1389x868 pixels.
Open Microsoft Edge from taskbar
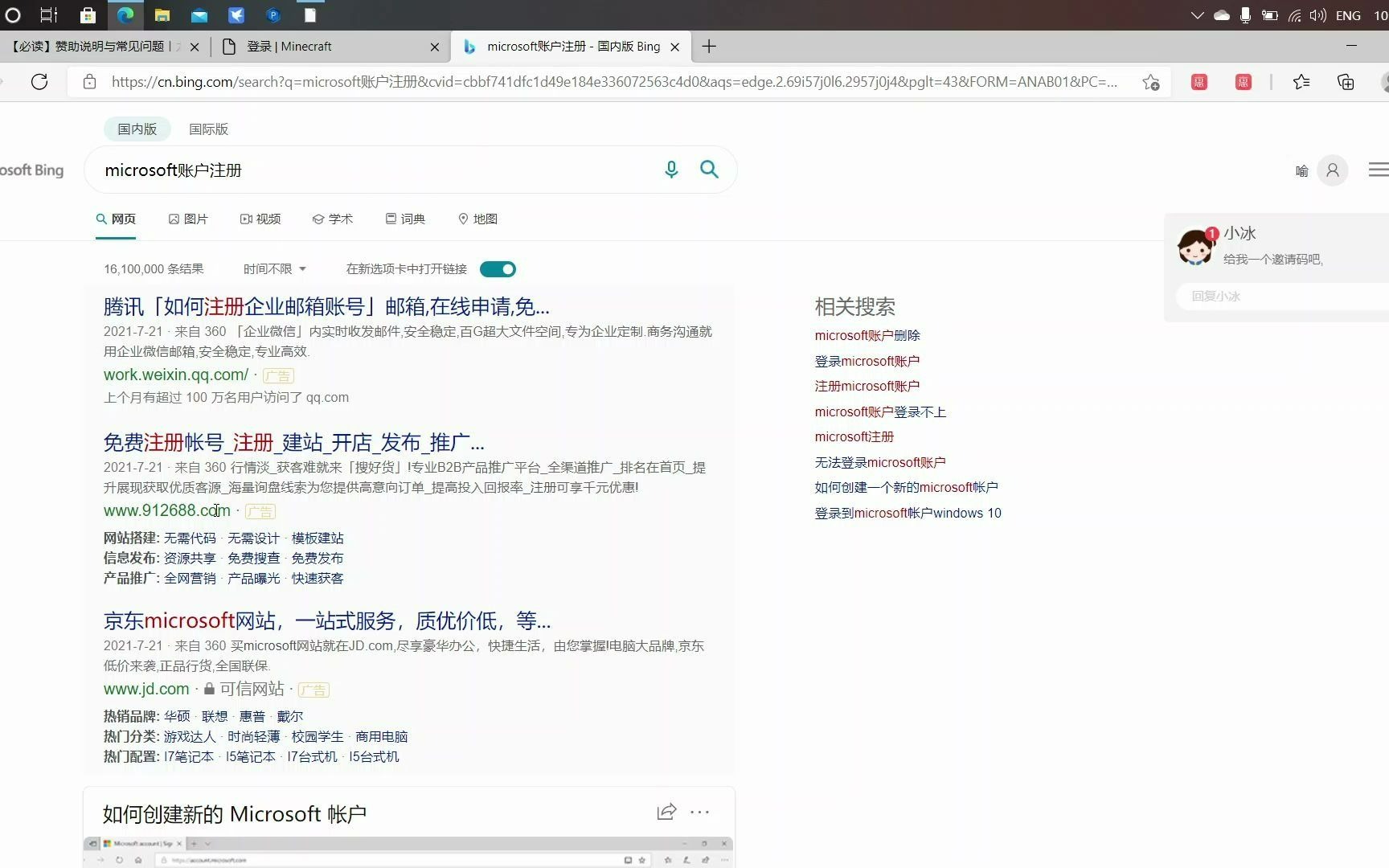pos(125,14)
